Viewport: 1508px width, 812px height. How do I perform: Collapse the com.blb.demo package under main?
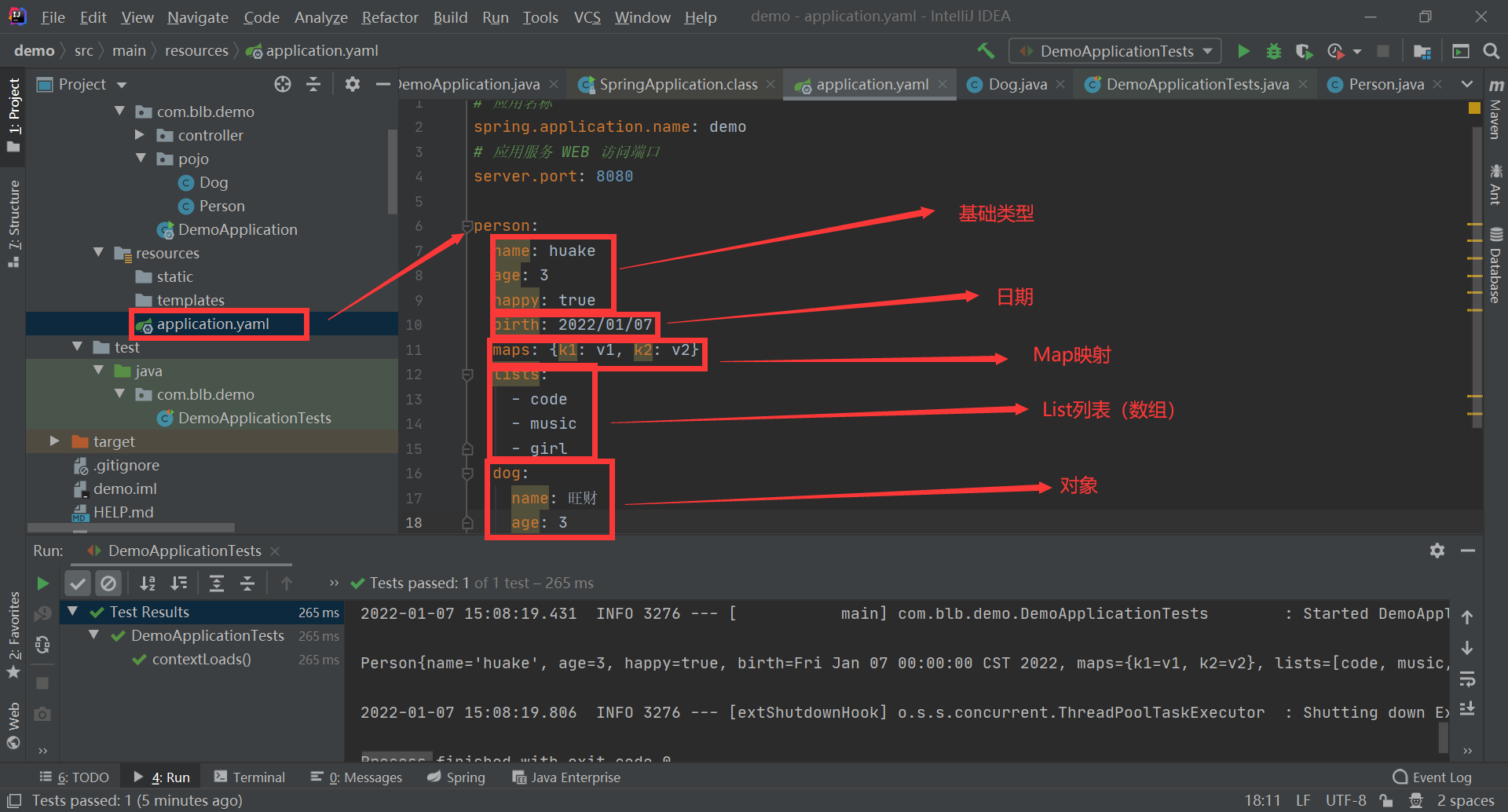tap(119, 112)
